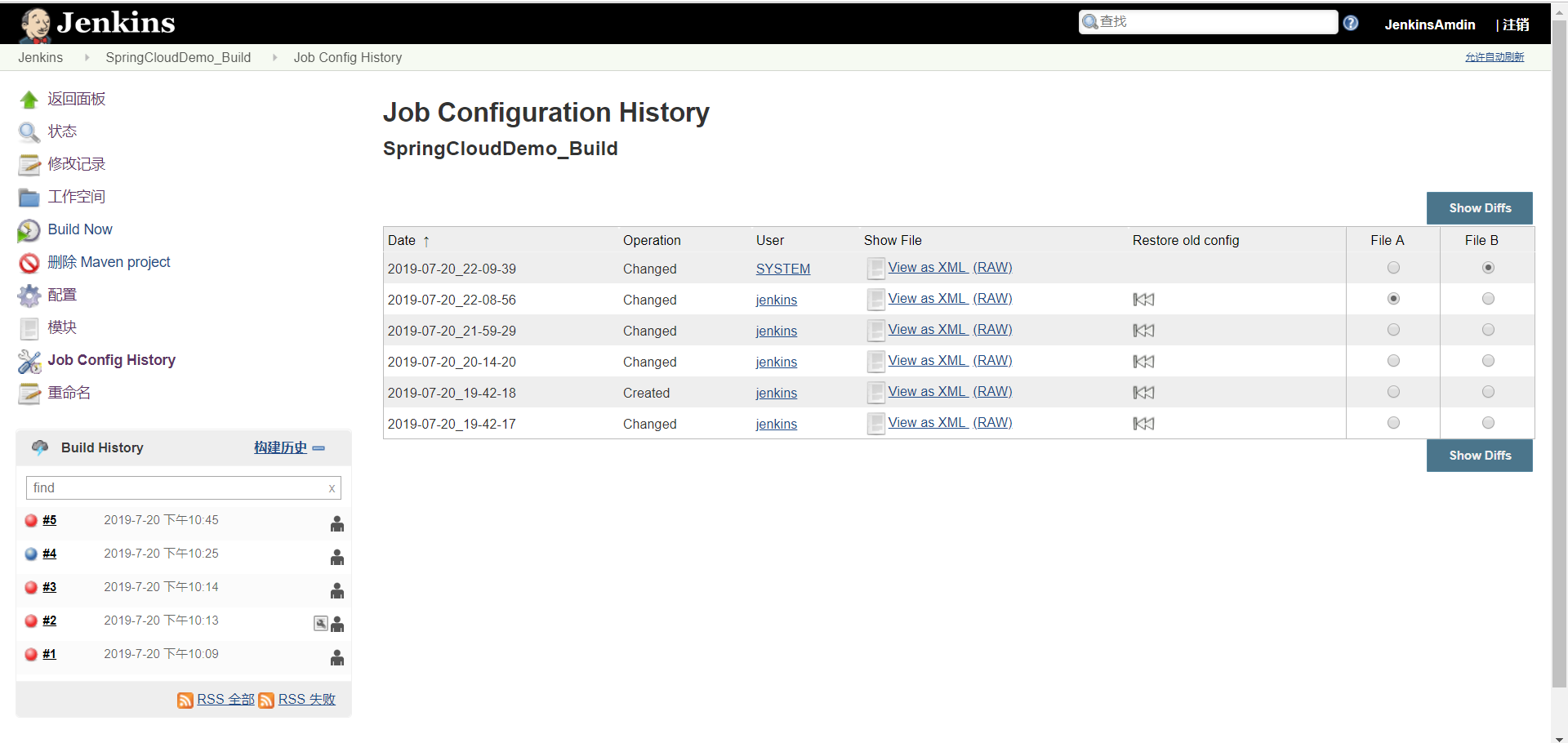Screen dimensions: 1568x743
Task: Click the green up-arrow 返回面板 icon
Action: (x=29, y=100)
